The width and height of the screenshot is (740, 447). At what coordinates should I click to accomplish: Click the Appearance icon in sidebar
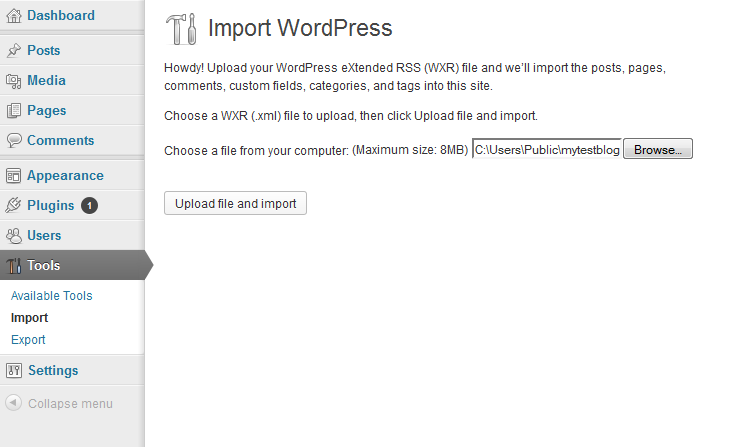tap(14, 176)
